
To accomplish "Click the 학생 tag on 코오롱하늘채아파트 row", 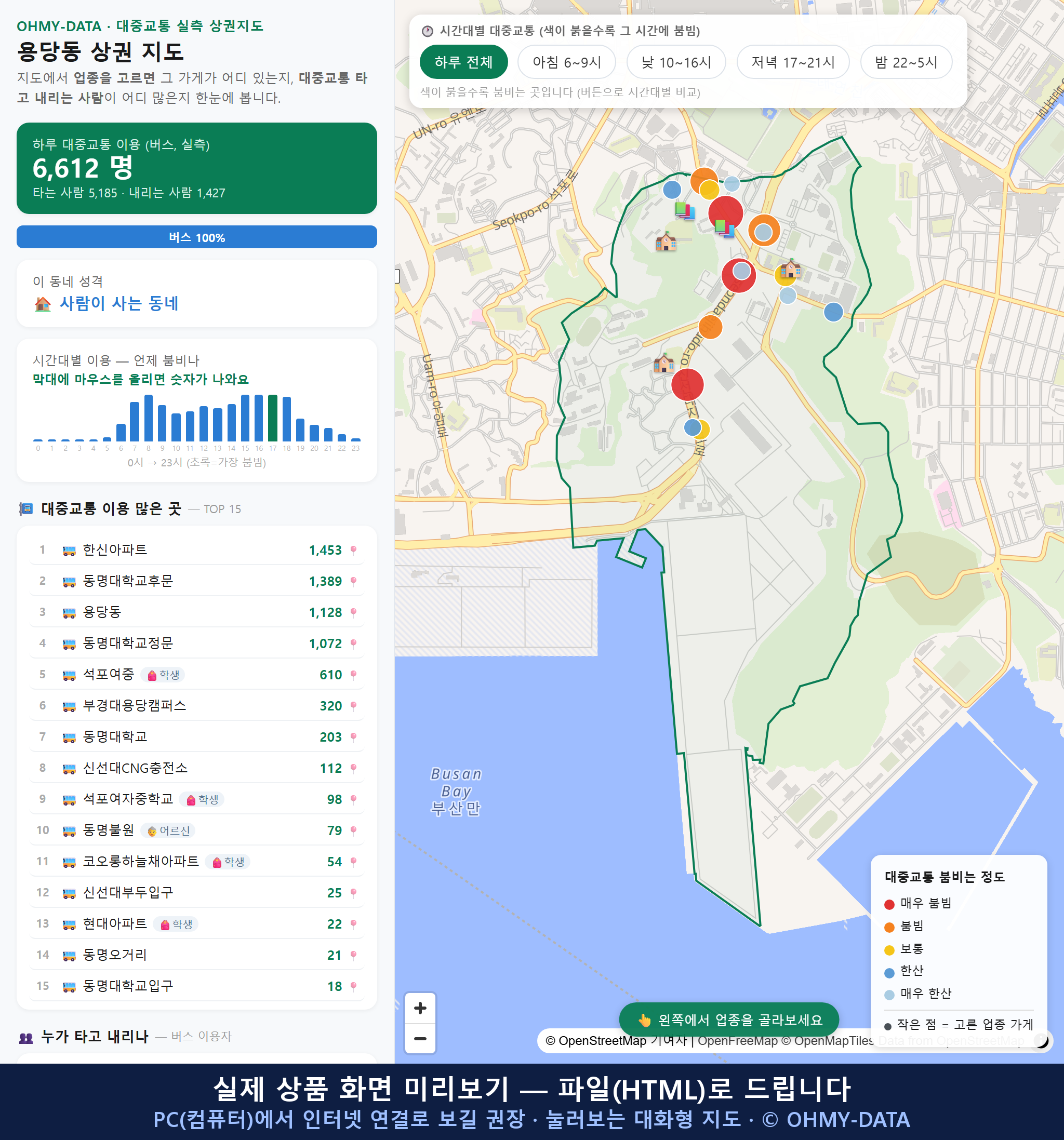I will tap(228, 862).
